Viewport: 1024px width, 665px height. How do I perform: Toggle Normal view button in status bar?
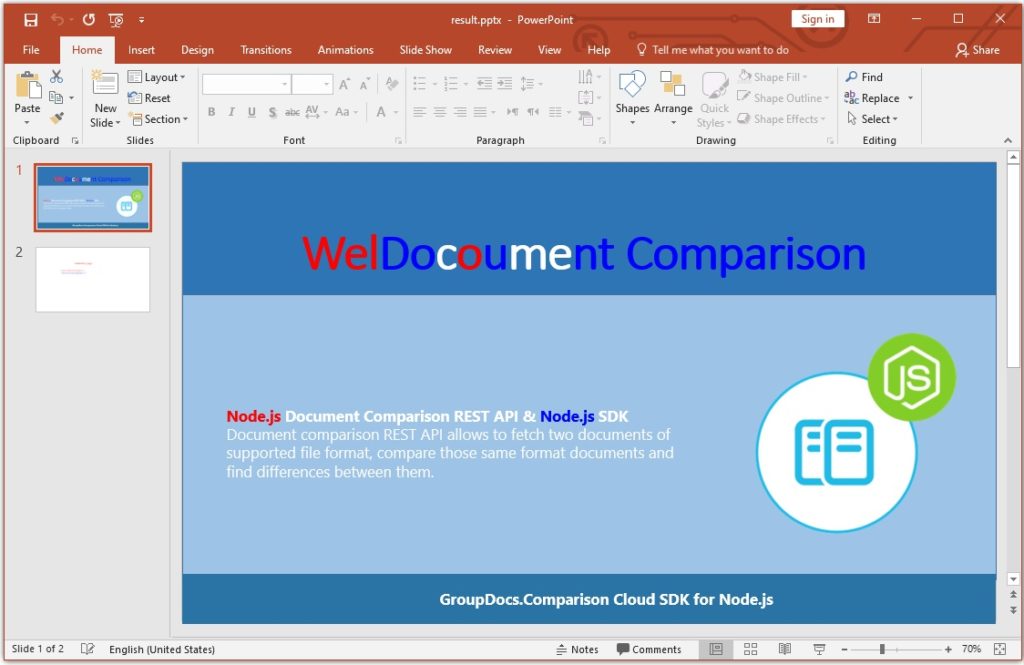coord(715,649)
